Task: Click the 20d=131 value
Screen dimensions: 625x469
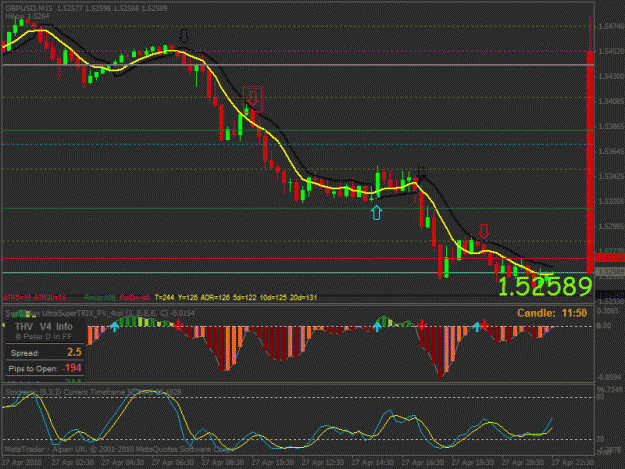Action: pos(303,298)
